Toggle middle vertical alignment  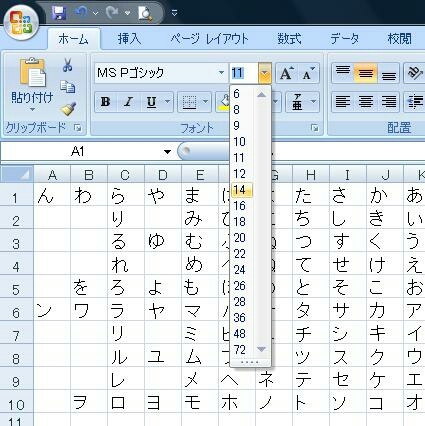(366, 73)
